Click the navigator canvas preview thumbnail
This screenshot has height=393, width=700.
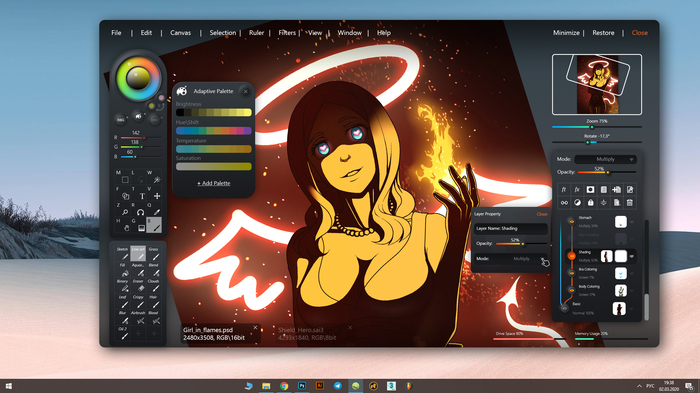(597, 84)
